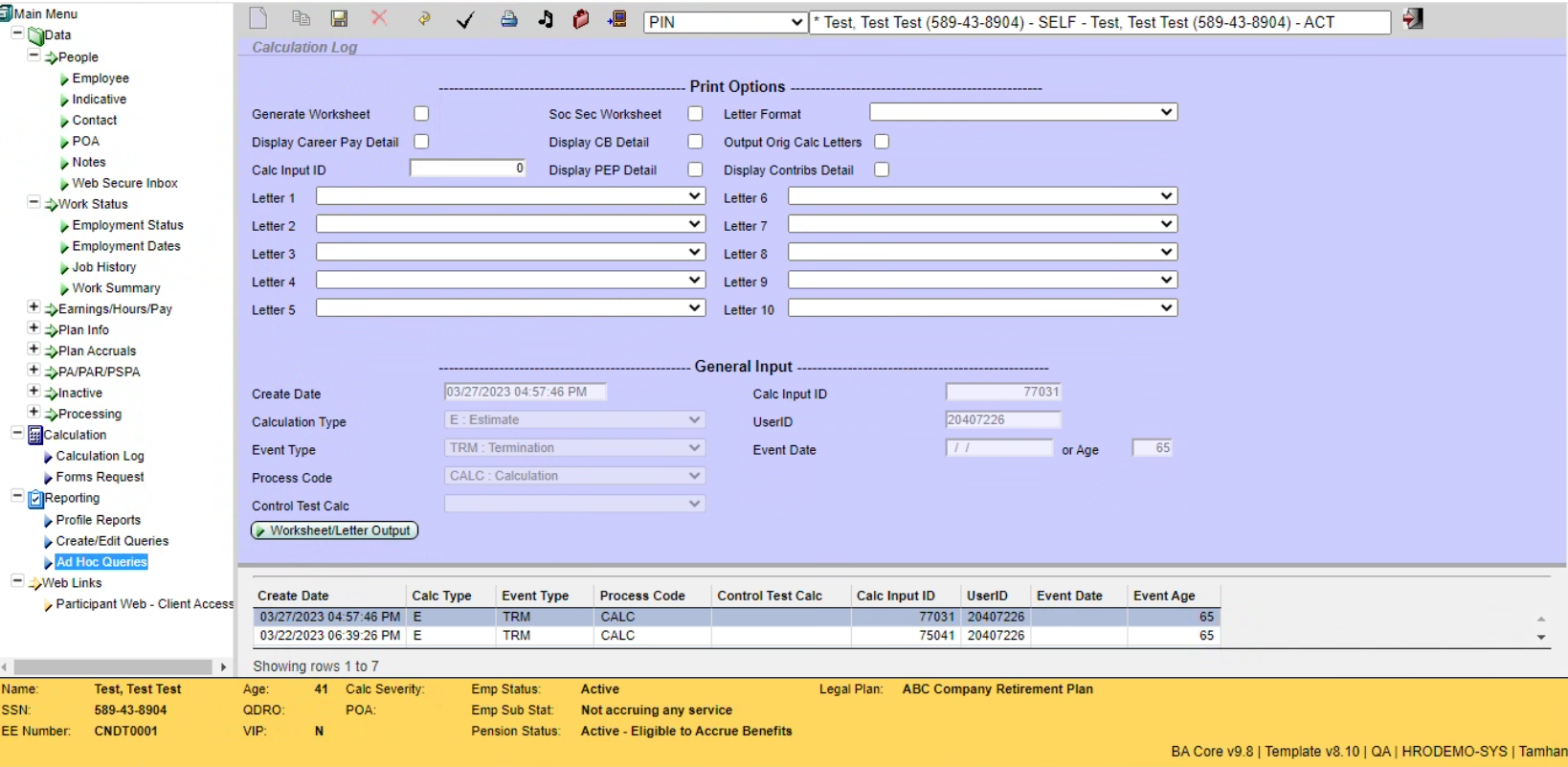Click the black checkmark toolbar icon
1568x767 pixels.
click(465, 20)
